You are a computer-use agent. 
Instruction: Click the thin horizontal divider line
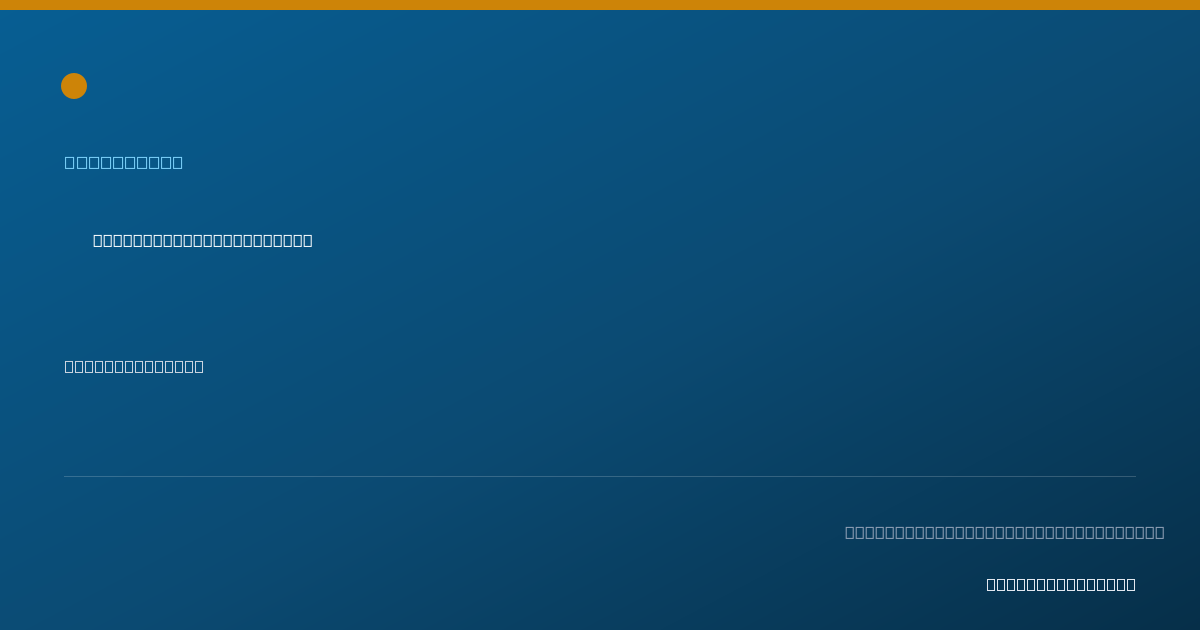(600, 476)
